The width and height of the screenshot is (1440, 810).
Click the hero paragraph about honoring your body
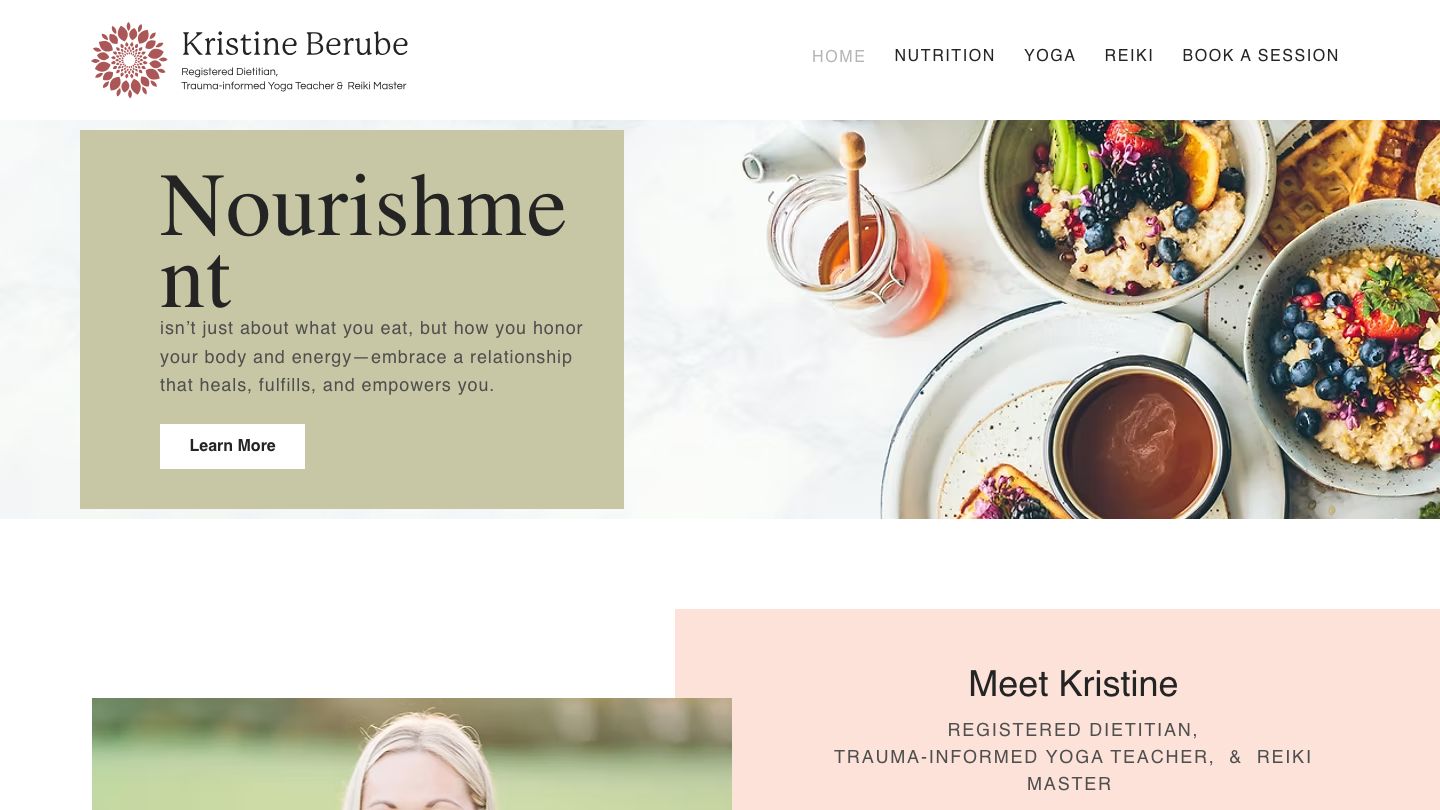[x=371, y=357]
